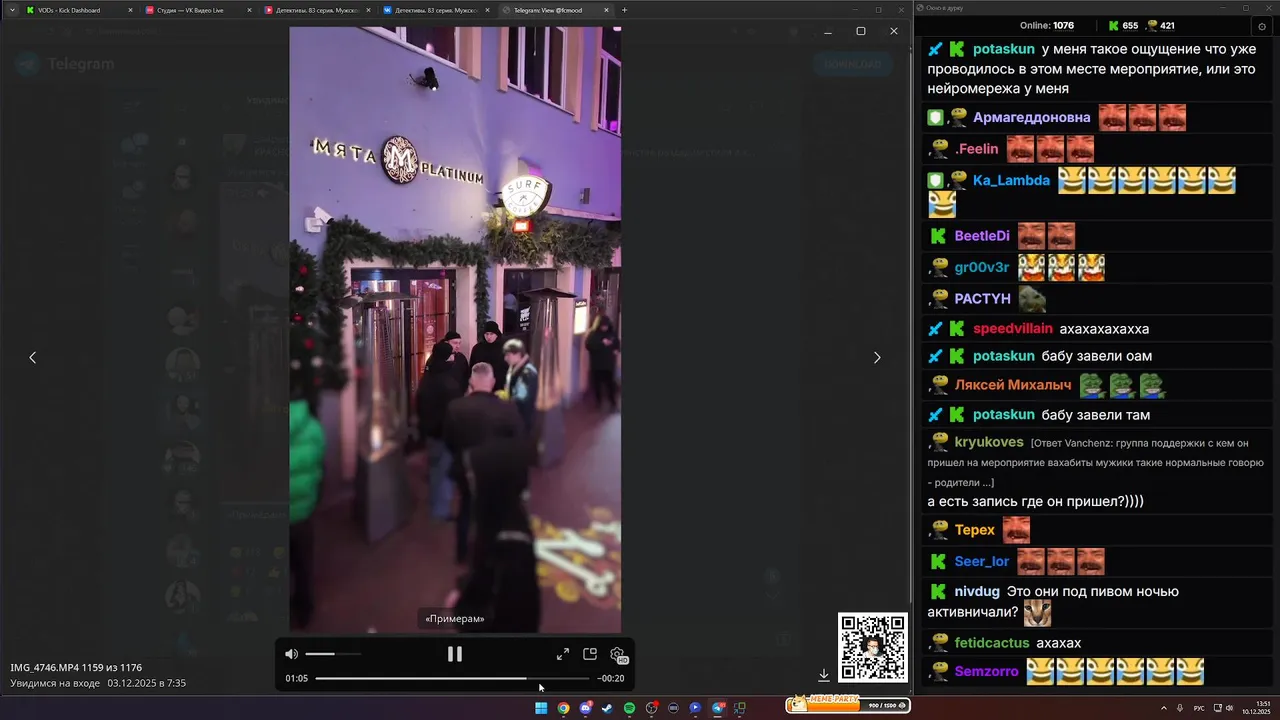Expand the video to fullscreen
Screen dimensions: 1280x720
click(x=563, y=654)
